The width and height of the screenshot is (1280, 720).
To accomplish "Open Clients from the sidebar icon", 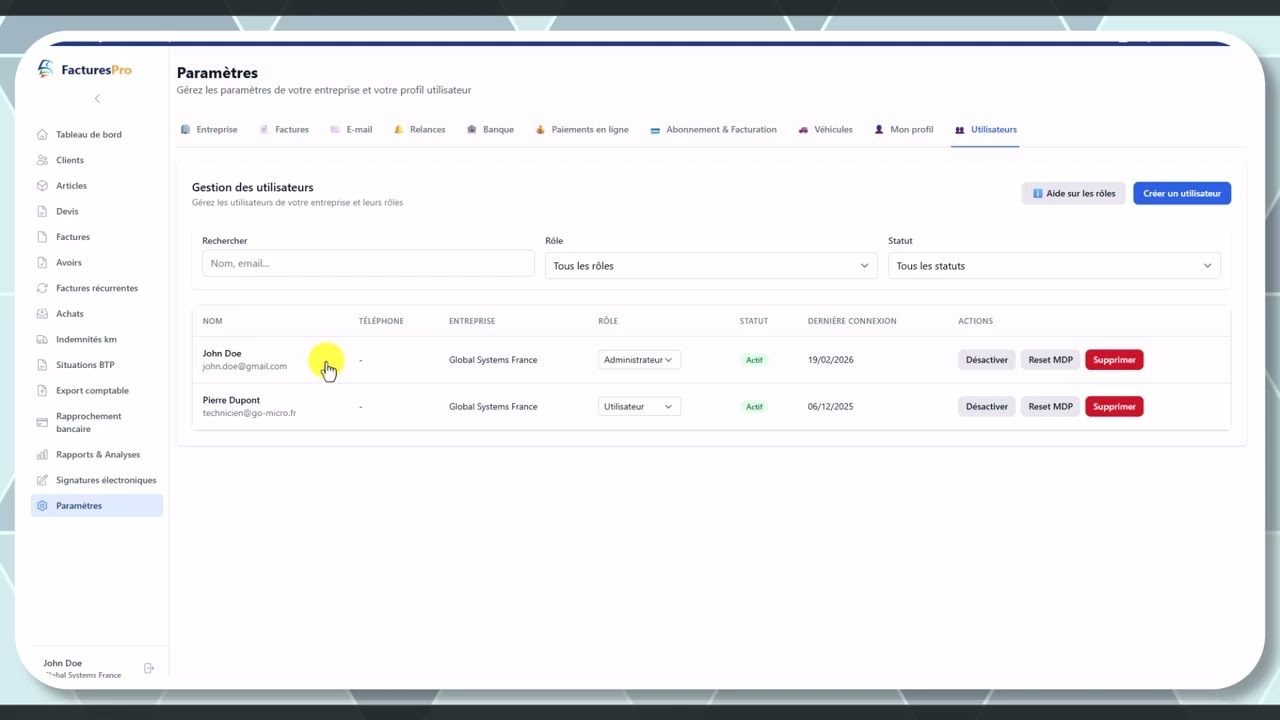I will point(42,160).
